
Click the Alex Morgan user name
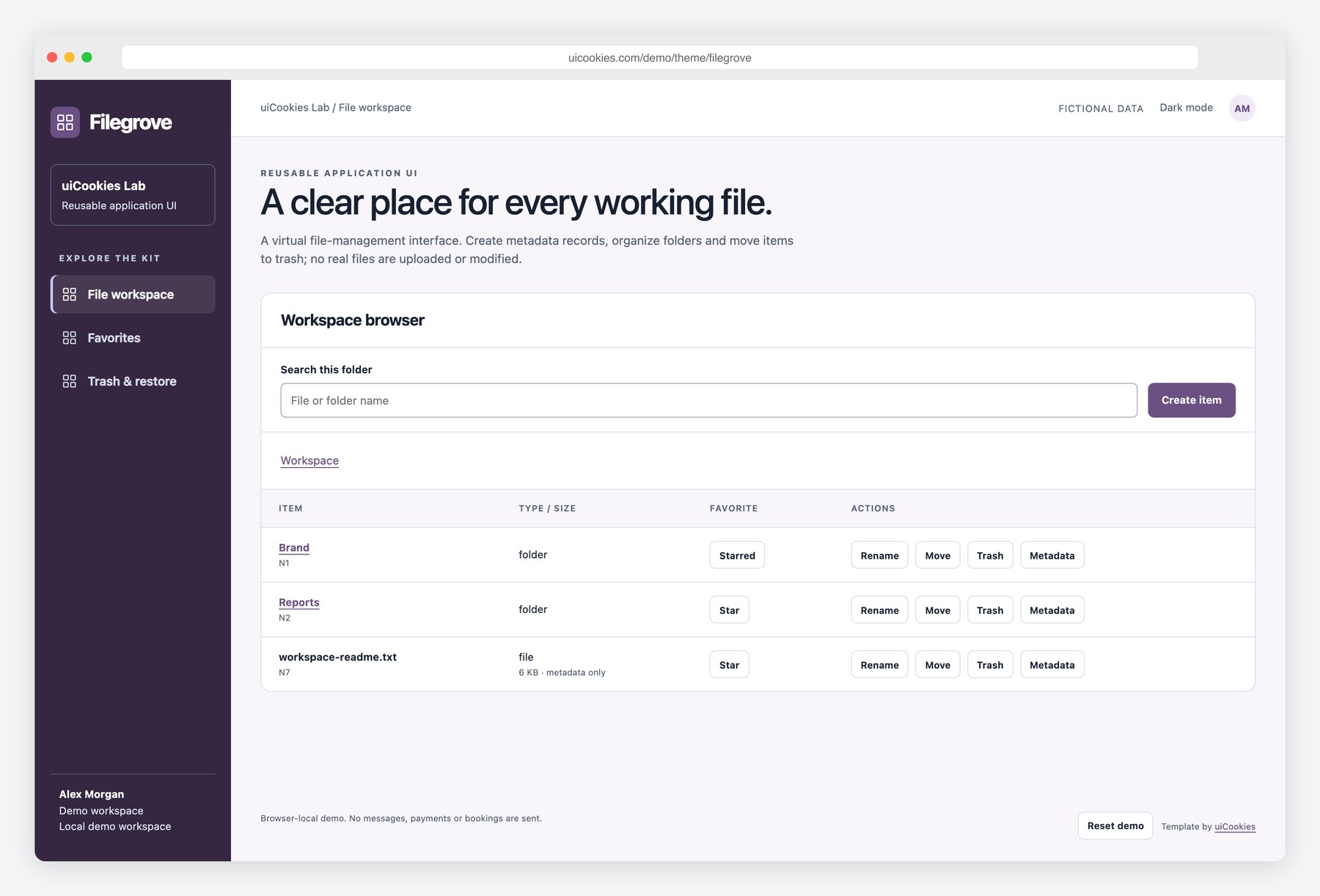(x=92, y=794)
